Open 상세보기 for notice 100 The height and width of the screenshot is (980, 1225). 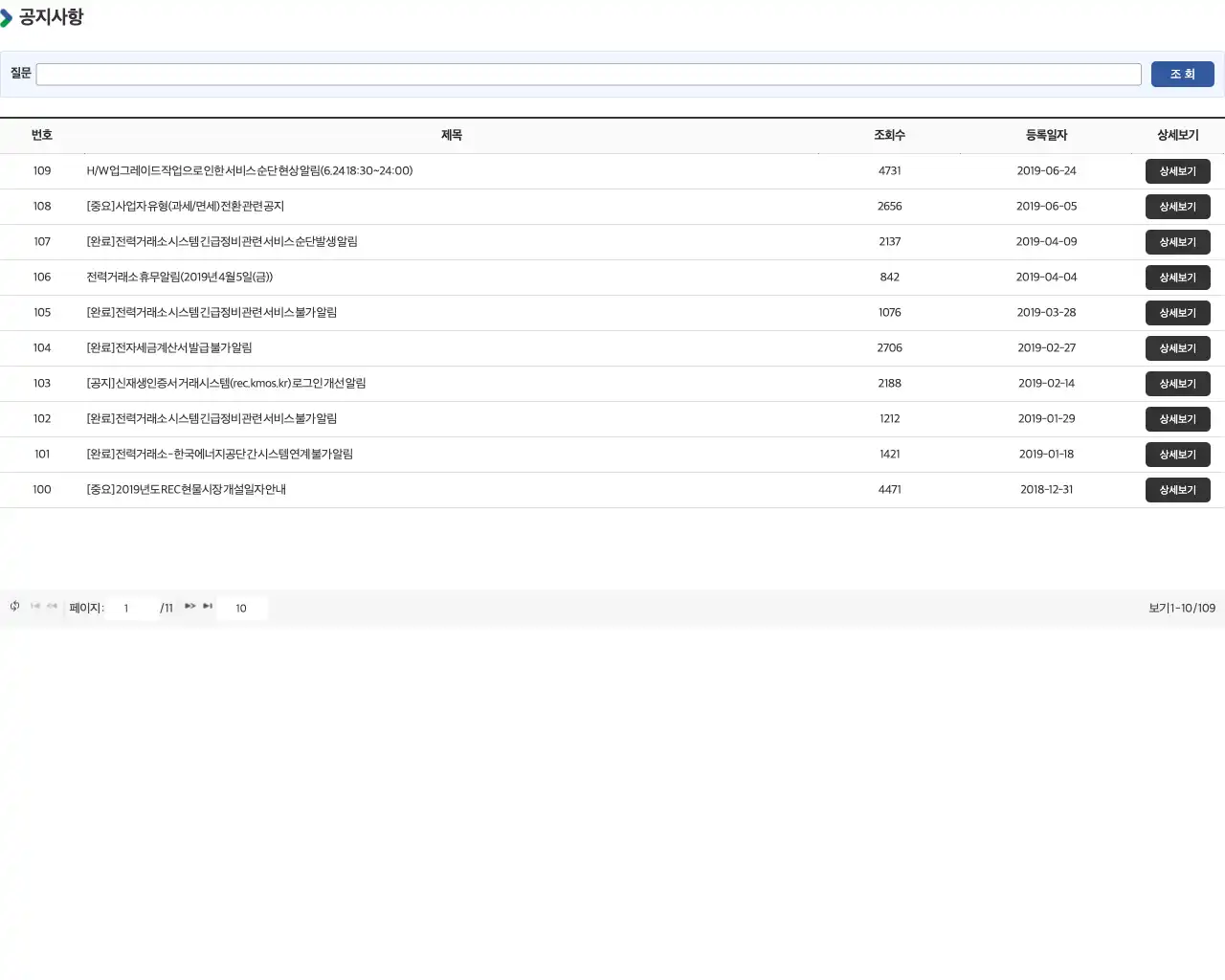1177,490
